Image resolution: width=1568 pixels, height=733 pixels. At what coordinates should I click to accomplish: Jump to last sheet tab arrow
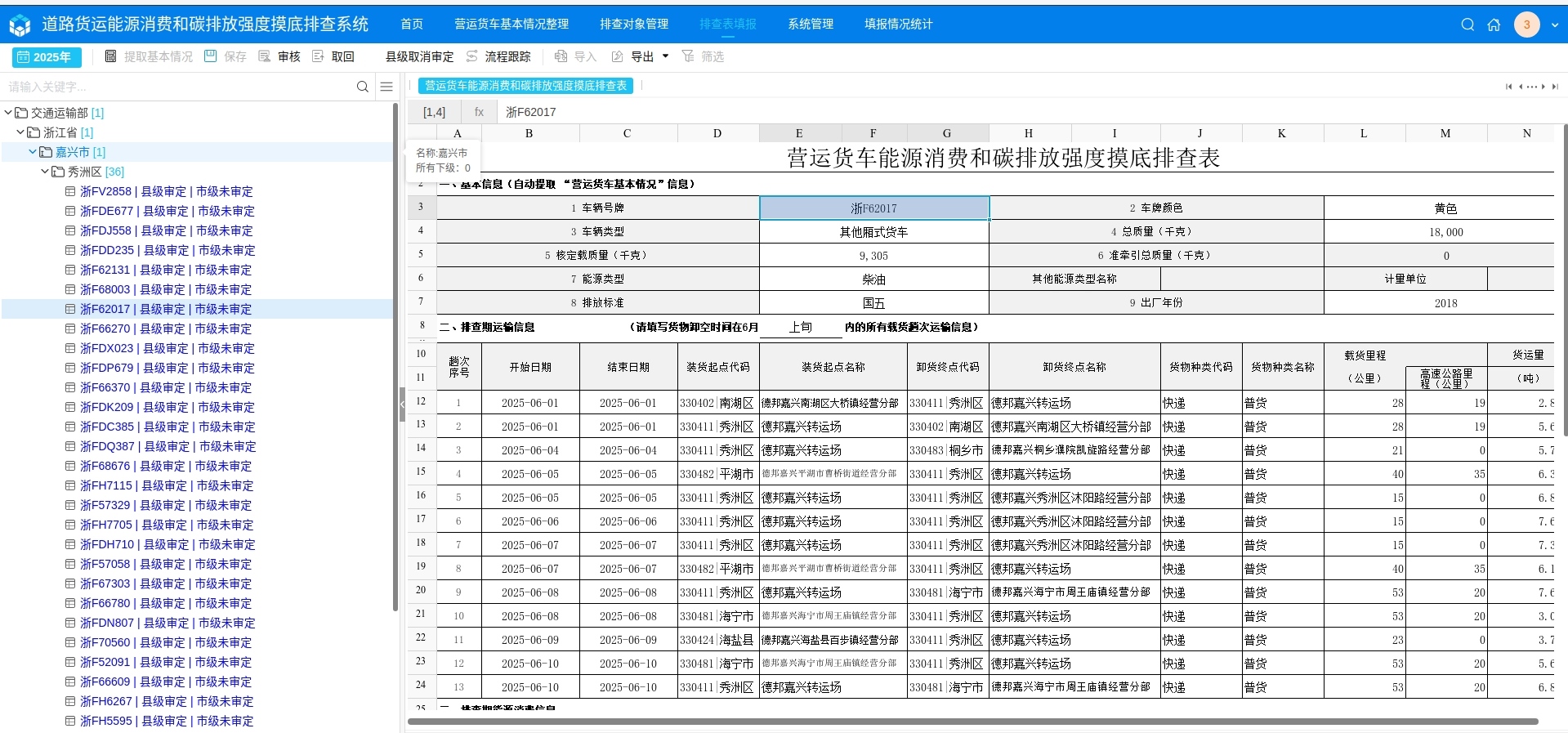1555,87
